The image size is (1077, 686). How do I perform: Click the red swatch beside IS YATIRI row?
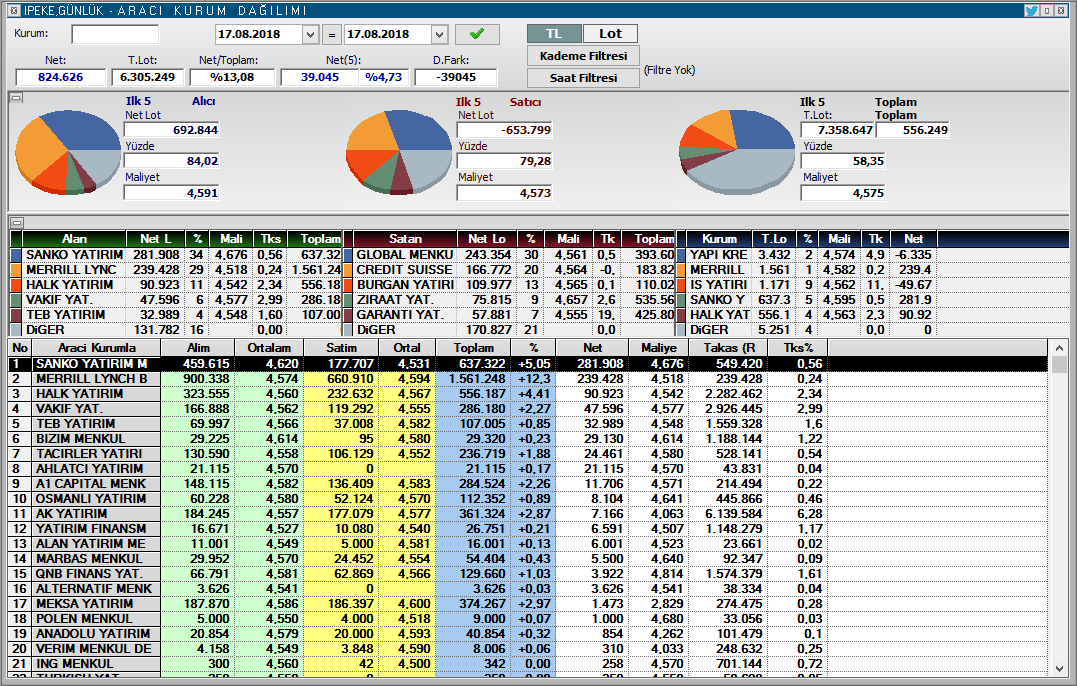(681, 285)
